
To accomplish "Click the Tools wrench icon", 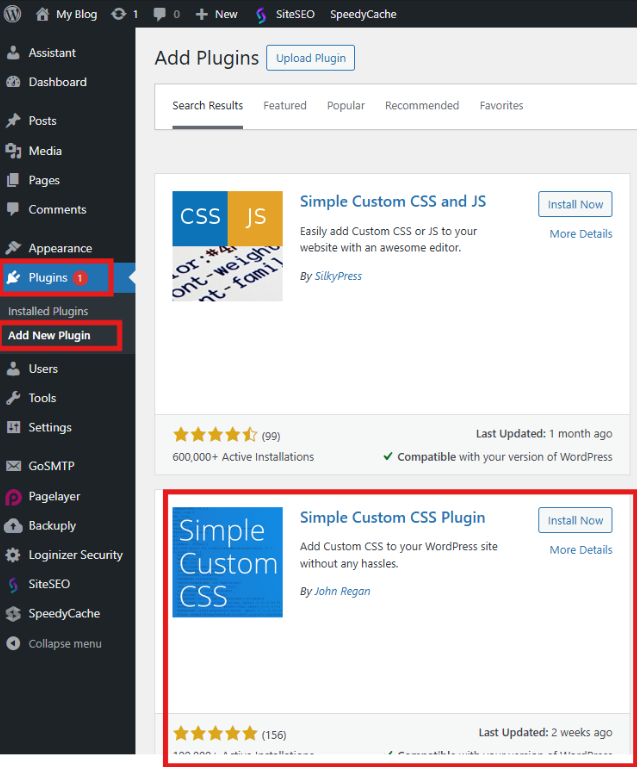I will [13, 398].
